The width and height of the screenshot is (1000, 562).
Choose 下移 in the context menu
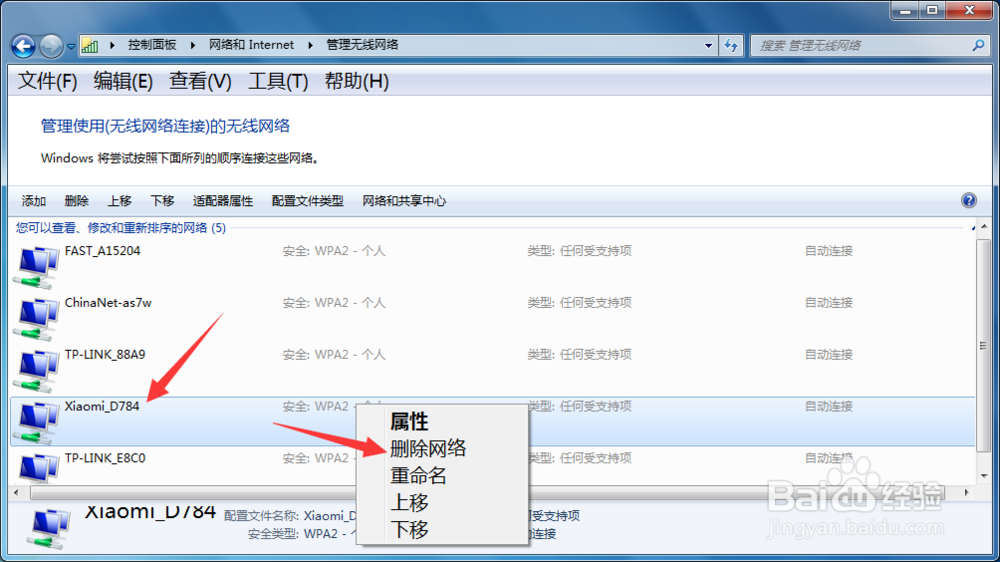409,529
